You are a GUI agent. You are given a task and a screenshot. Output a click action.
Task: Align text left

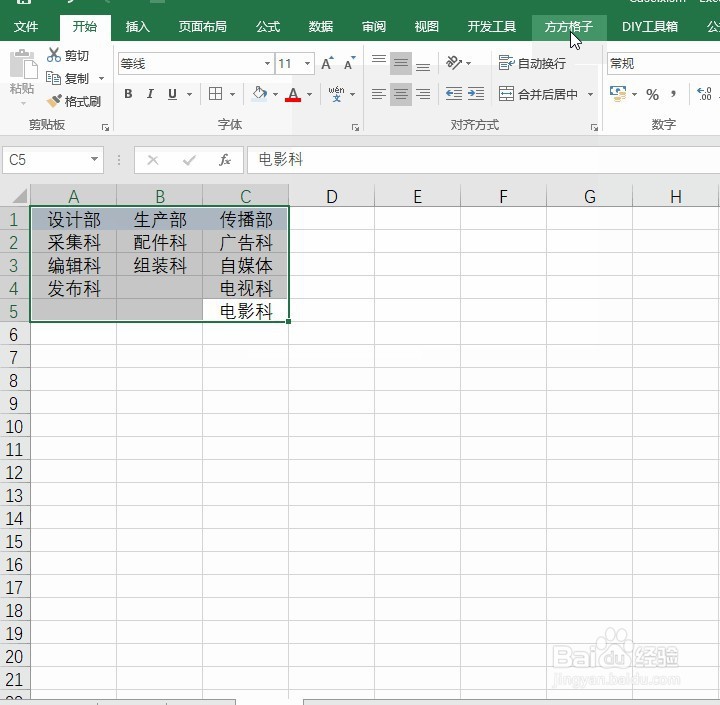pos(379,94)
